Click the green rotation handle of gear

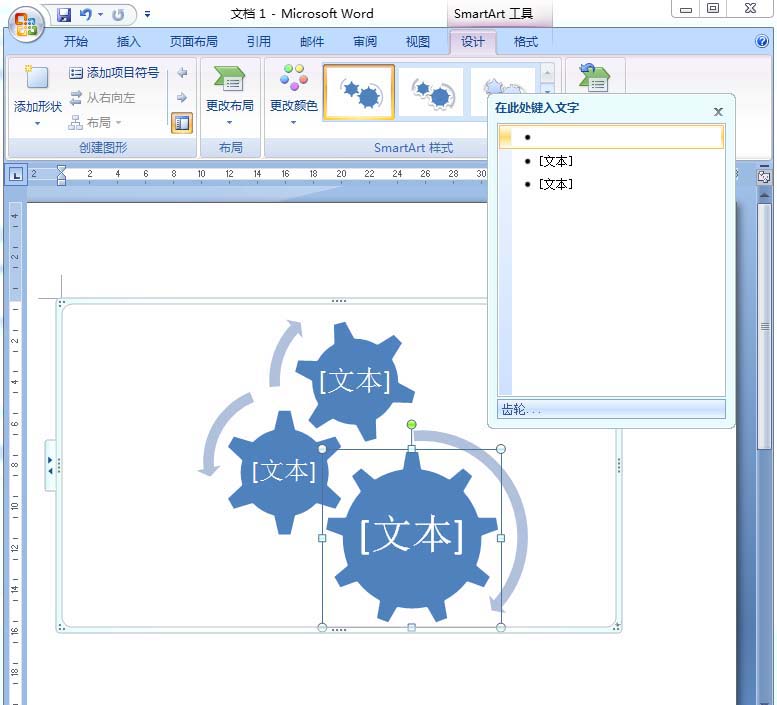click(x=411, y=425)
